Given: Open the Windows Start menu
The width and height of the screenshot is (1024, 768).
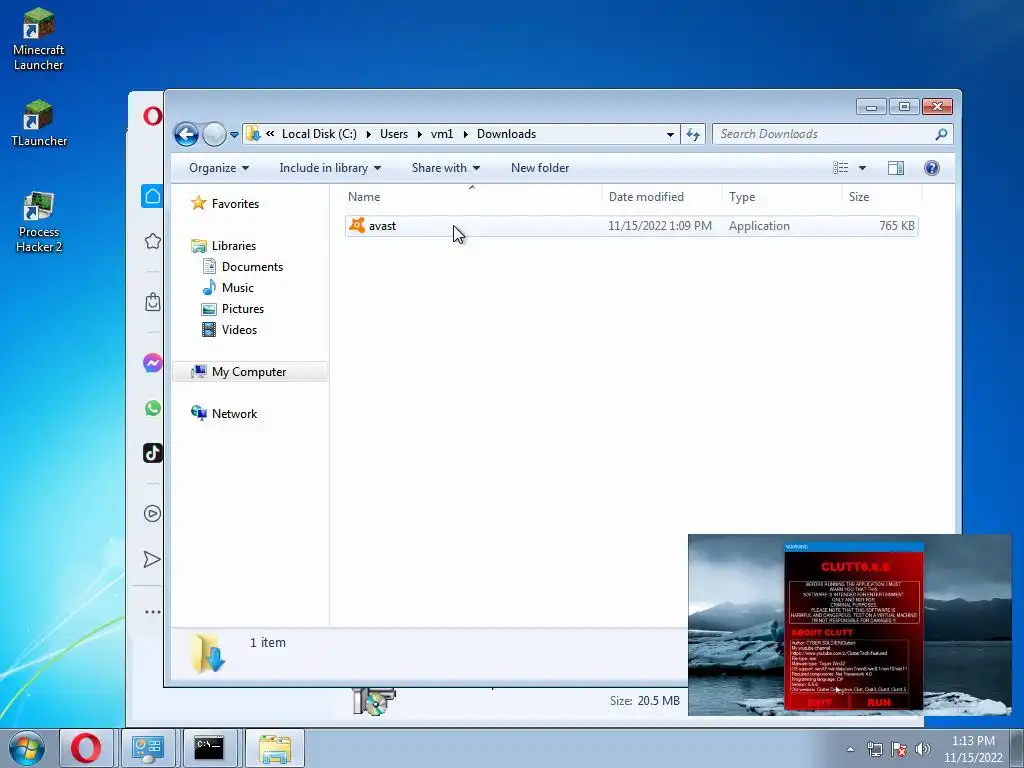Looking at the screenshot, I should (x=26, y=748).
